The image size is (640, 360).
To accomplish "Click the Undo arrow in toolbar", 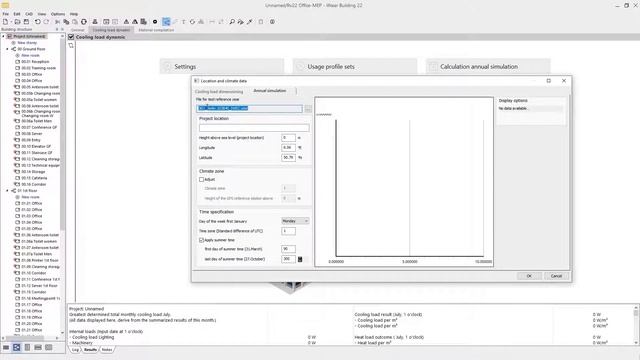I will (x=37, y=22).
